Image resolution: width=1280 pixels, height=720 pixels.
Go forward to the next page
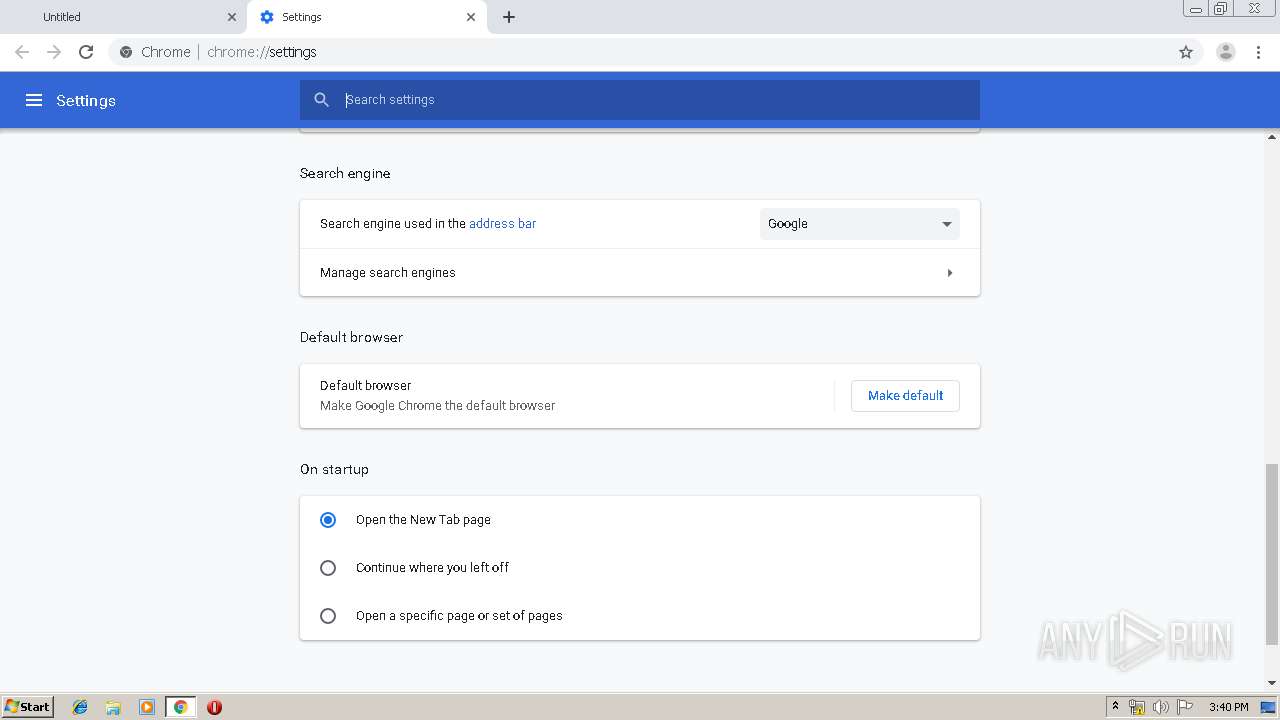(x=54, y=52)
